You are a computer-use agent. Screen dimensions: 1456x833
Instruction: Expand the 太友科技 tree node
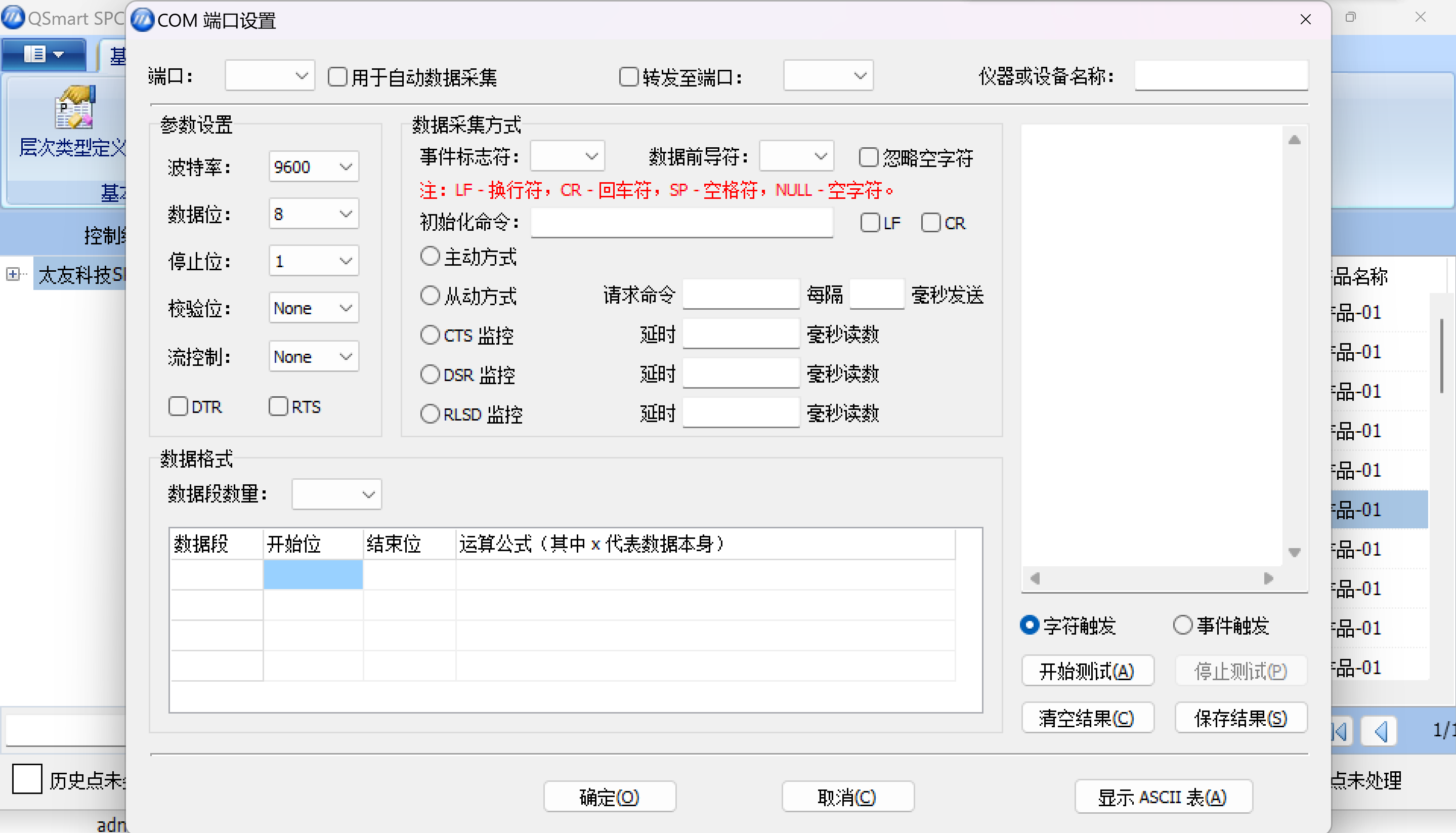13,274
